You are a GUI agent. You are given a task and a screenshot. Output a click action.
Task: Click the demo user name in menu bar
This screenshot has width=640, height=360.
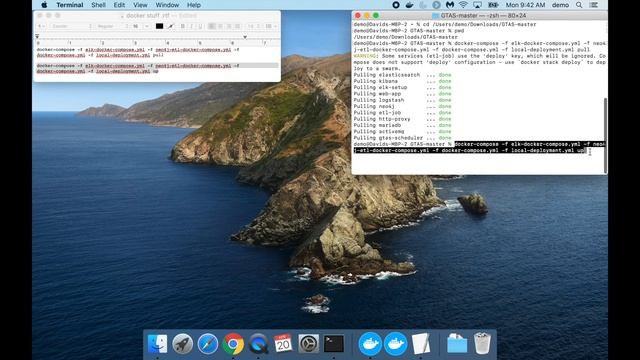560,5
